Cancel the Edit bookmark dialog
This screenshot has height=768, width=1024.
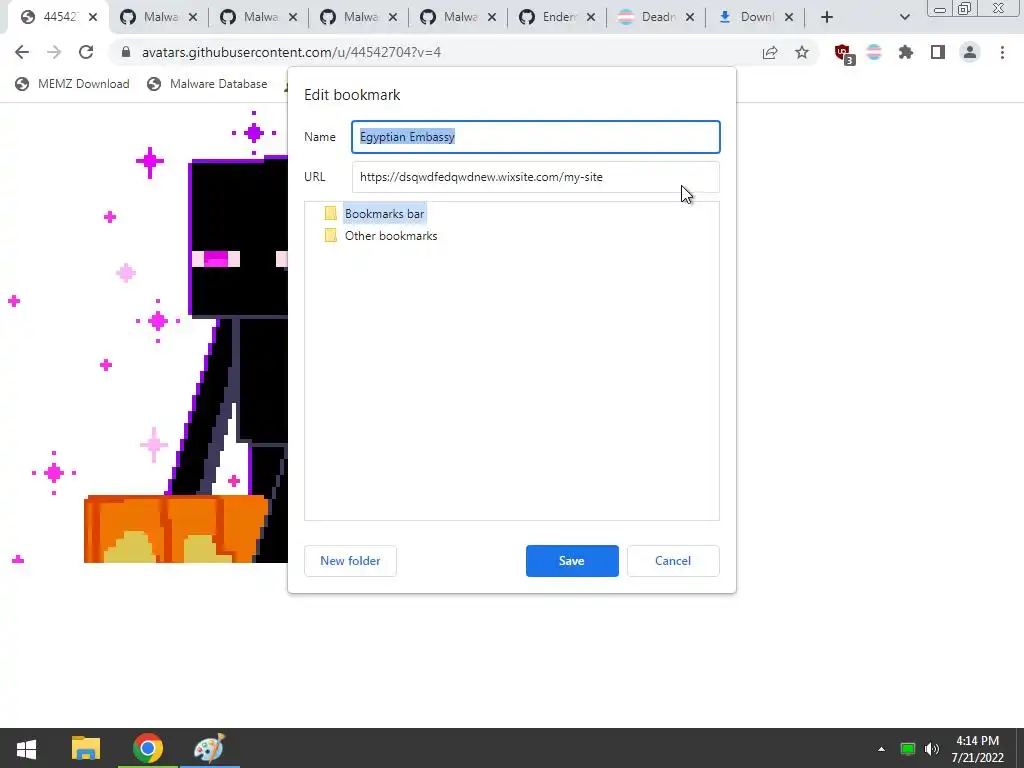coord(673,561)
